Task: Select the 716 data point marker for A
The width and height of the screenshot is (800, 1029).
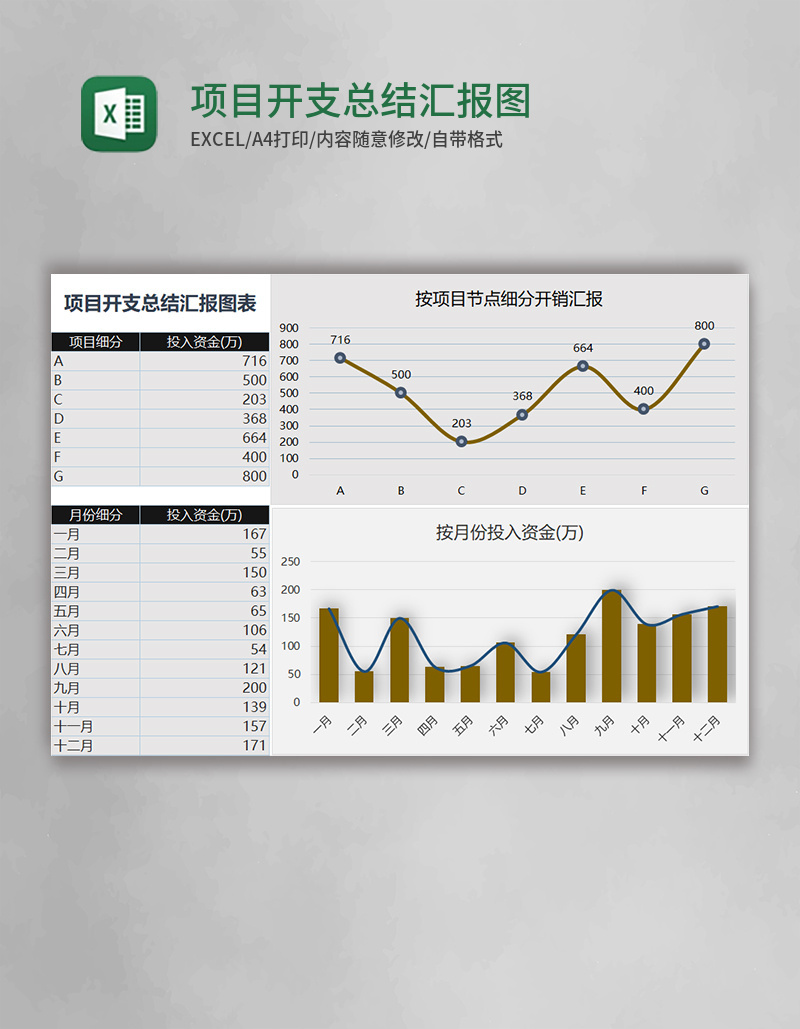Action: pyautogui.click(x=341, y=356)
